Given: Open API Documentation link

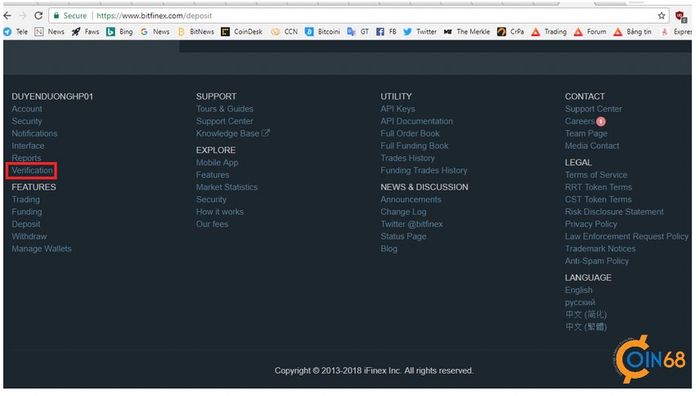Looking at the screenshot, I should click(417, 121).
